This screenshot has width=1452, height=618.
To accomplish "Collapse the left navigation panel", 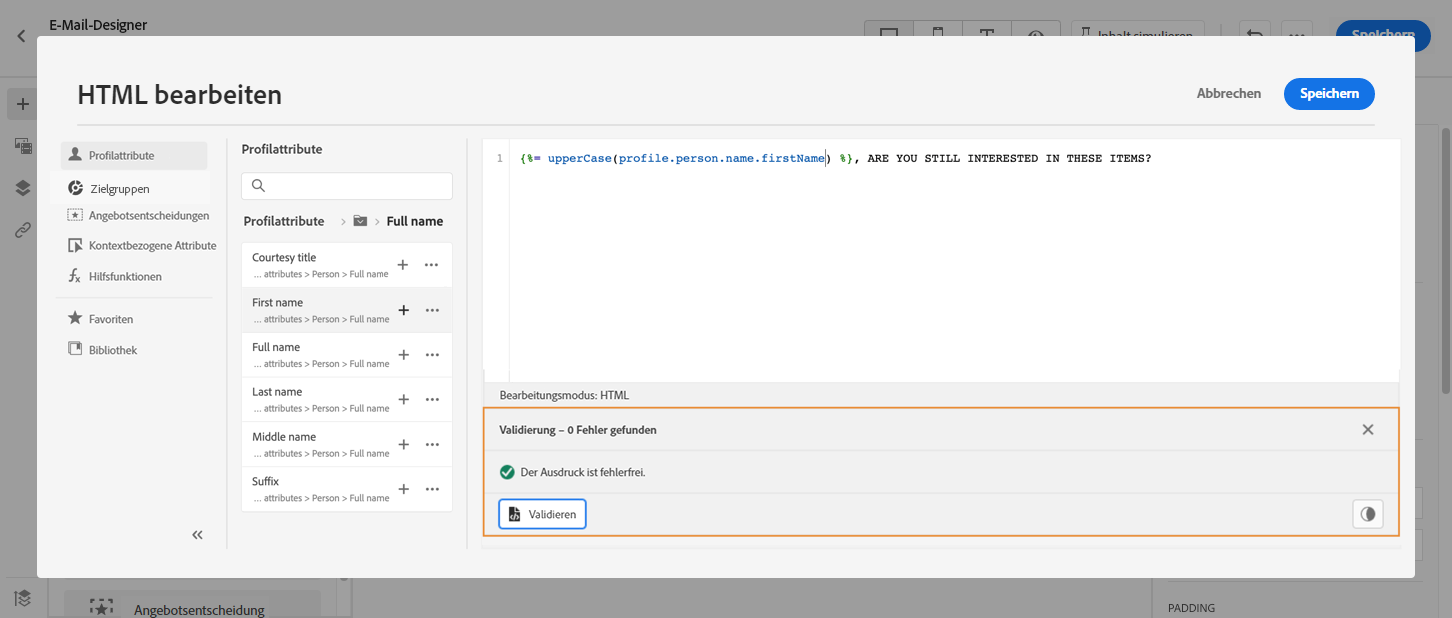I will pyautogui.click(x=197, y=535).
